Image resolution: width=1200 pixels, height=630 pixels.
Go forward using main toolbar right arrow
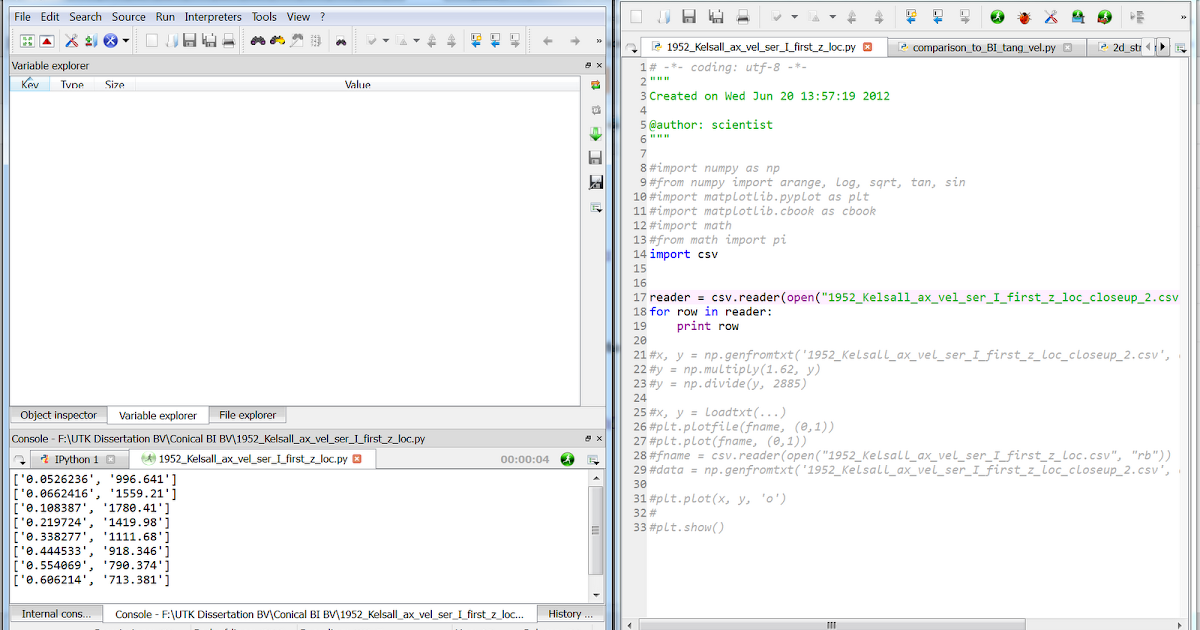(575, 40)
